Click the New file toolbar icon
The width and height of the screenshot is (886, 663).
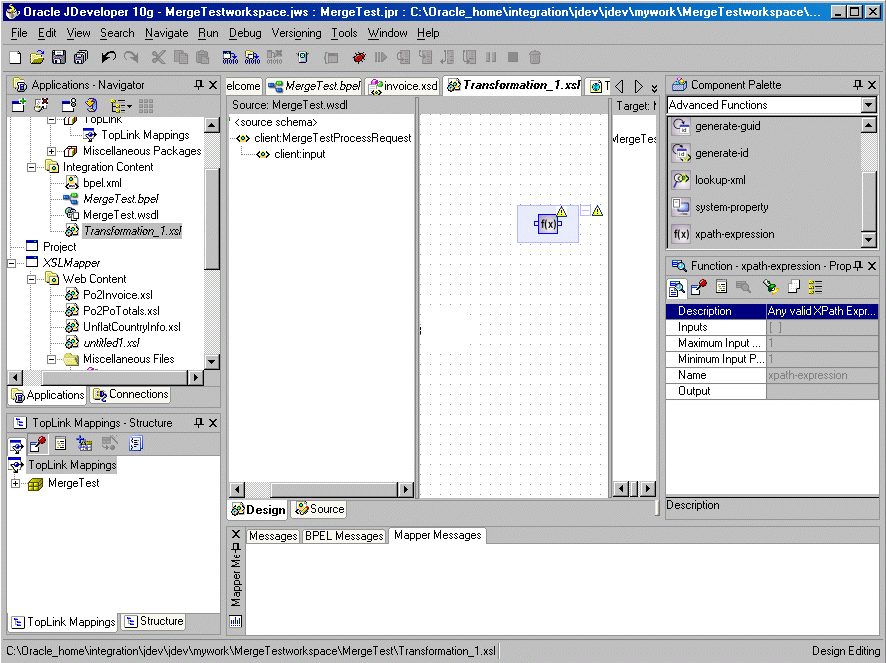pyautogui.click(x=15, y=57)
